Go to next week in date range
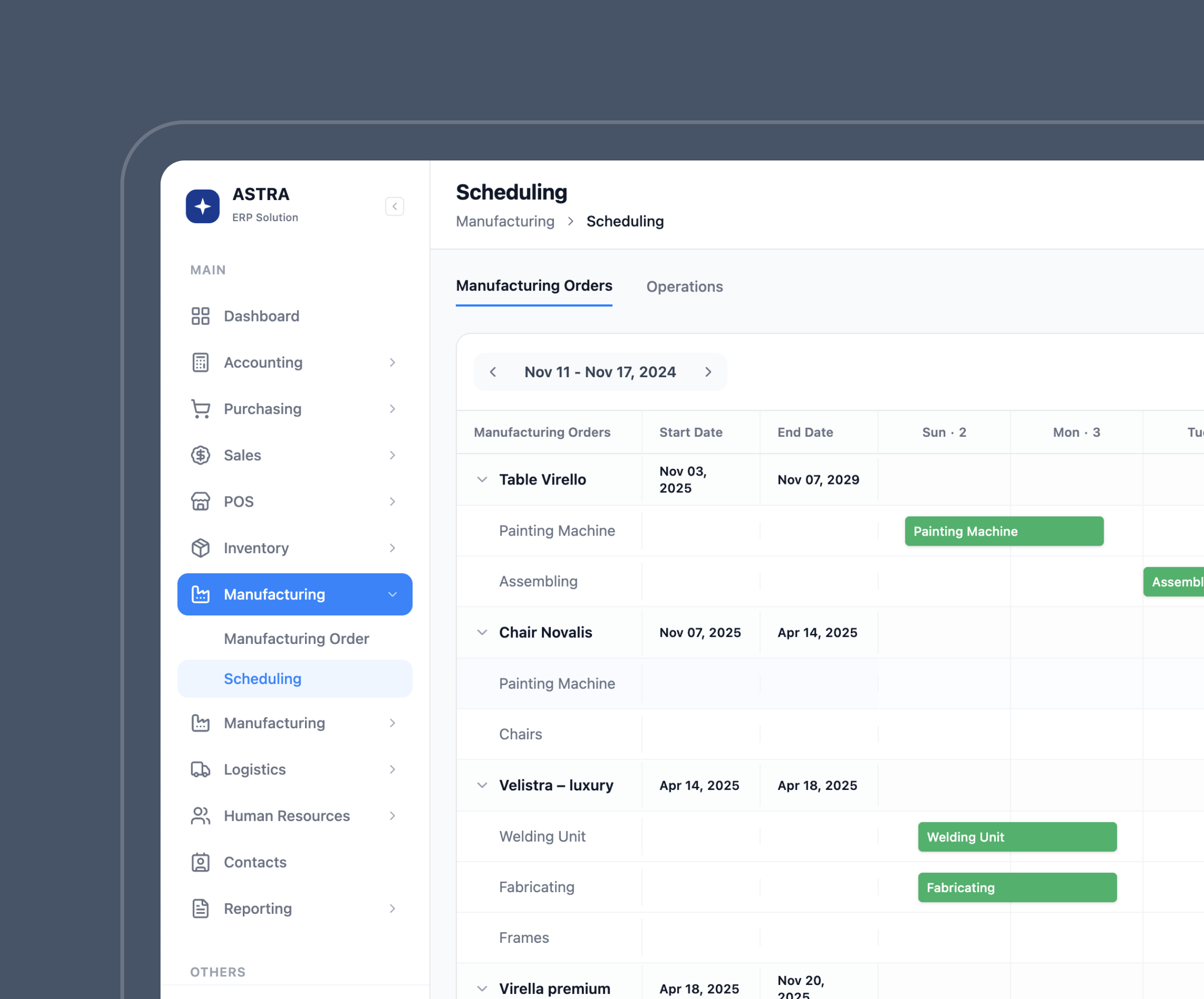The image size is (1204, 999). point(708,372)
